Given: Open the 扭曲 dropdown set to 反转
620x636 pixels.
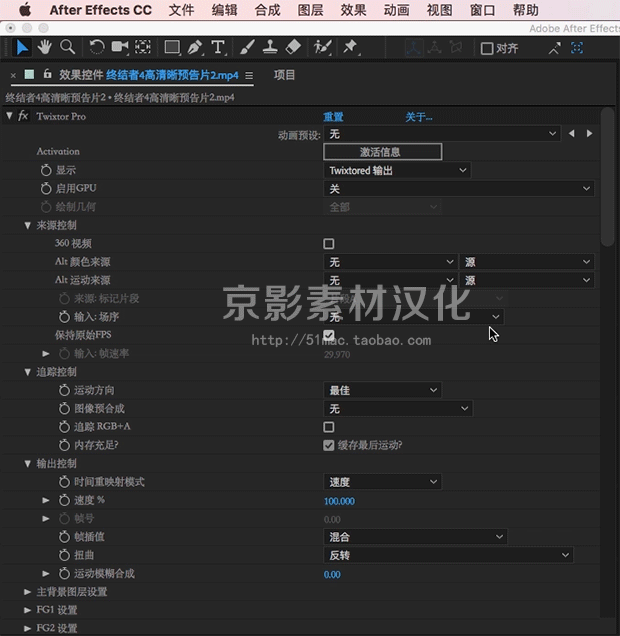Looking at the screenshot, I should (448, 555).
